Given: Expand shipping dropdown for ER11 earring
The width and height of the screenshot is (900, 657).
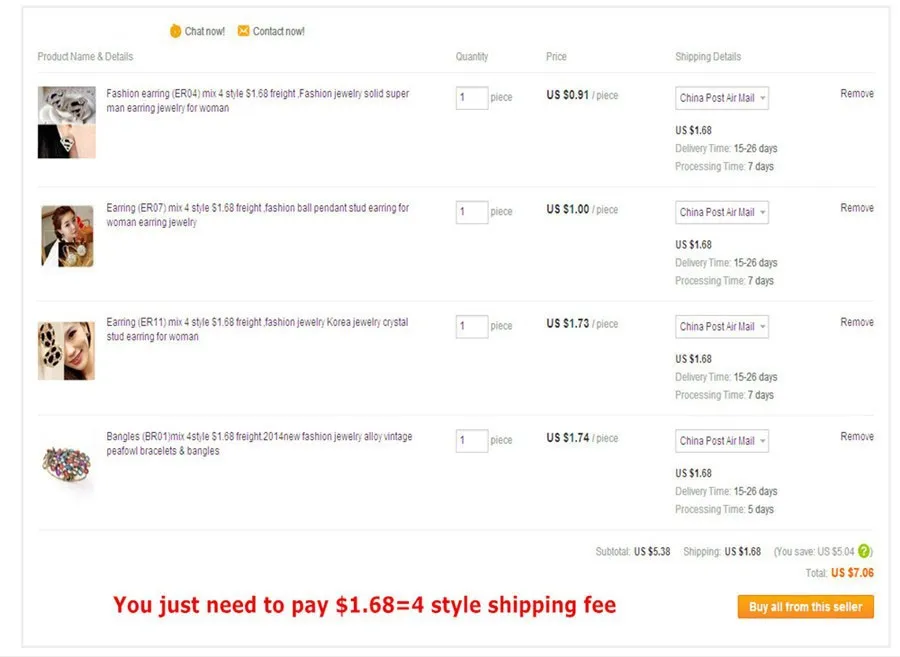Looking at the screenshot, I should [721, 326].
